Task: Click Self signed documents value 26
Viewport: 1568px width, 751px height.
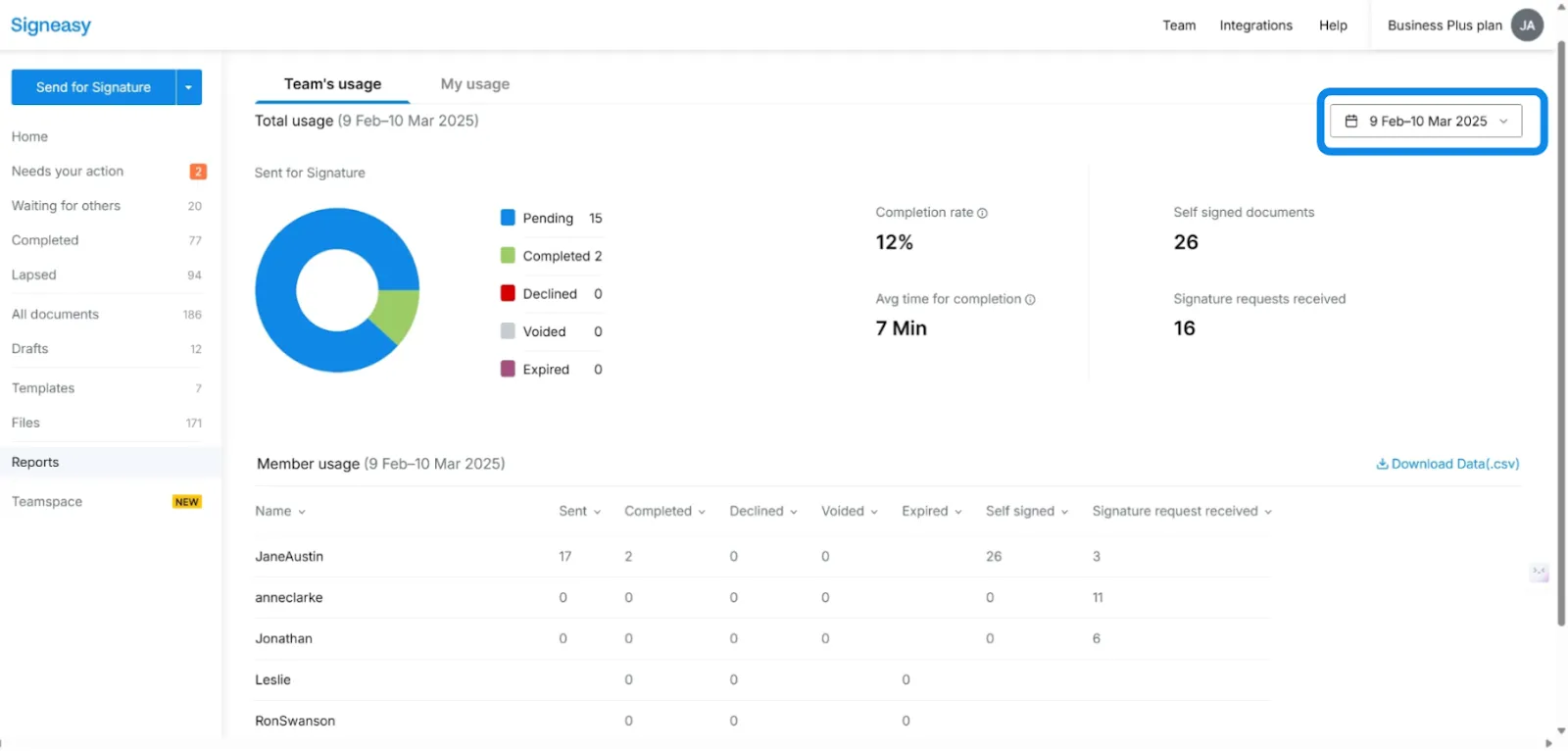Action: tap(1186, 242)
